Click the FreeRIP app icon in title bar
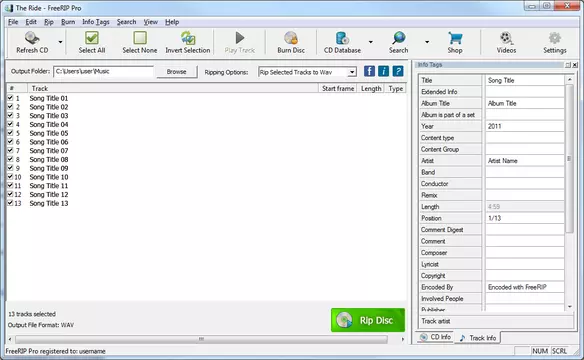 [x=9, y=8]
